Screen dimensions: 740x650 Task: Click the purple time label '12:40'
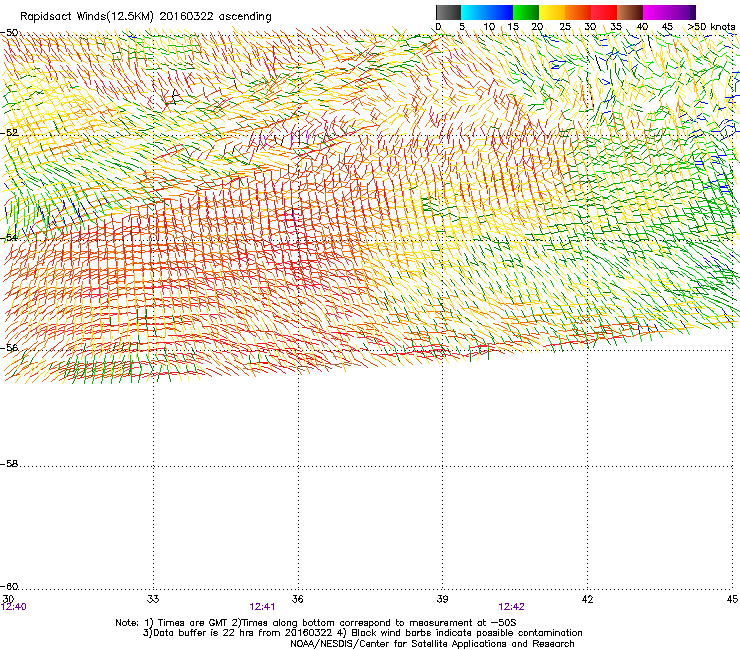pyautogui.click(x=14, y=607)
